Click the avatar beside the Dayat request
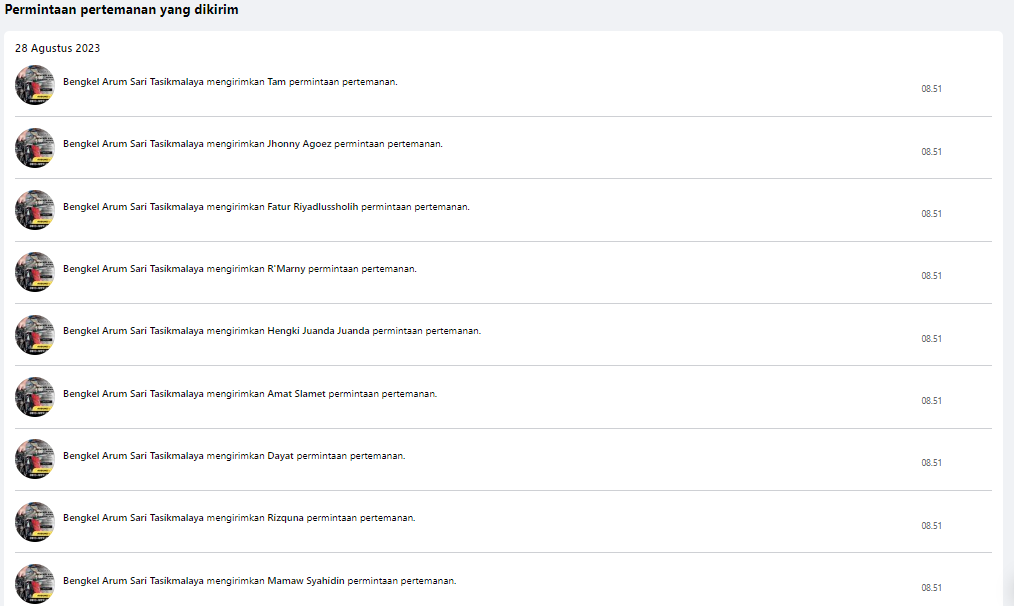The image size is (1014, 606). [35, 459]
